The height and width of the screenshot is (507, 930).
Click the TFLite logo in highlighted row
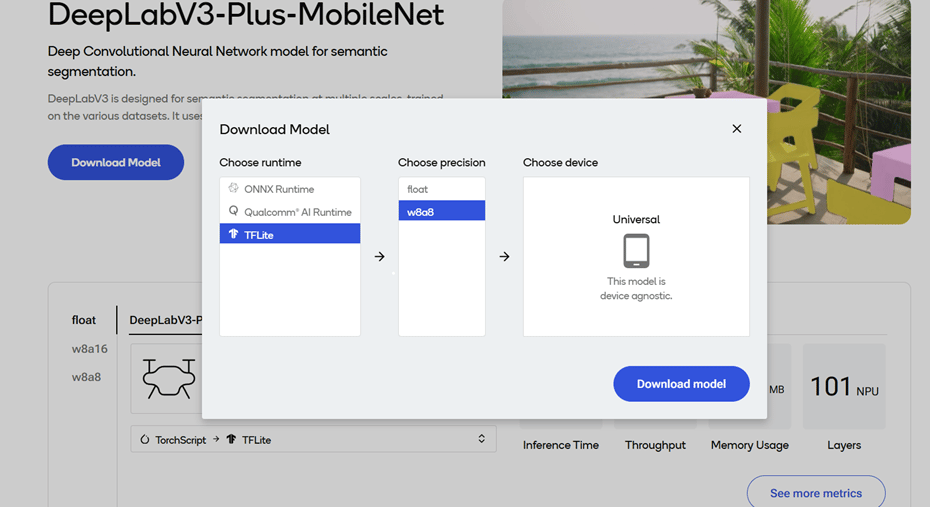[233, 234]
